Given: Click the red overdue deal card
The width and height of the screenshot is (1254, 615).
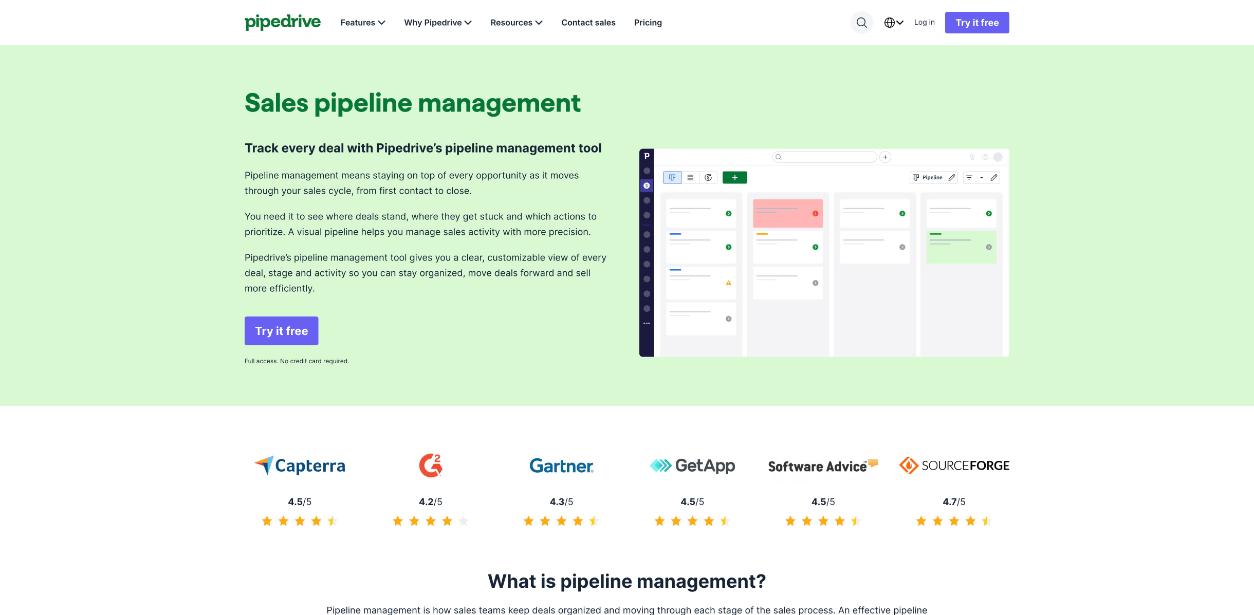Looking at the screenshot, I should [788, 213].
